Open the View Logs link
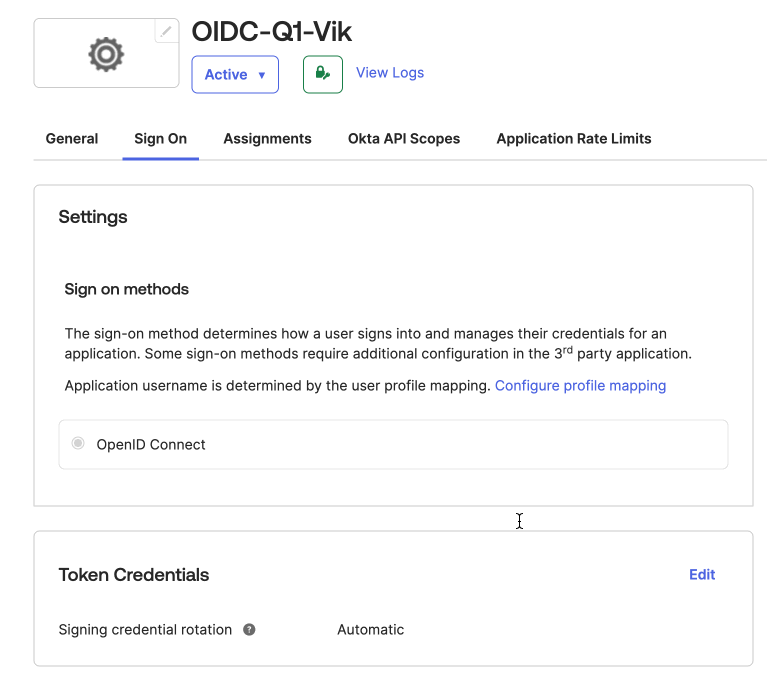767x685 pixels. click(390, 73)
